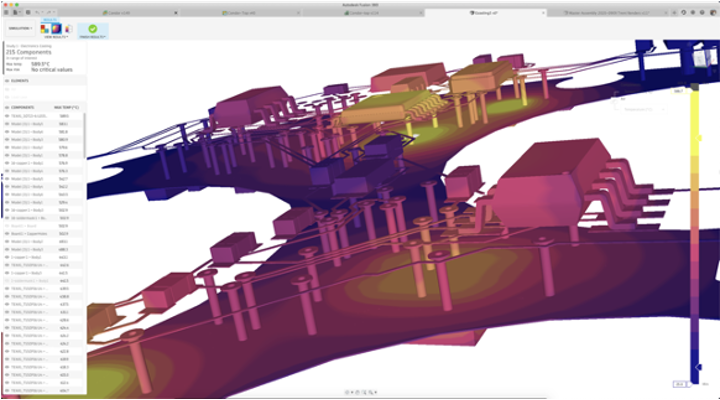Switch to the Results ribbon tab
Viewport: 720px width, 400px height.
(50, 20)
